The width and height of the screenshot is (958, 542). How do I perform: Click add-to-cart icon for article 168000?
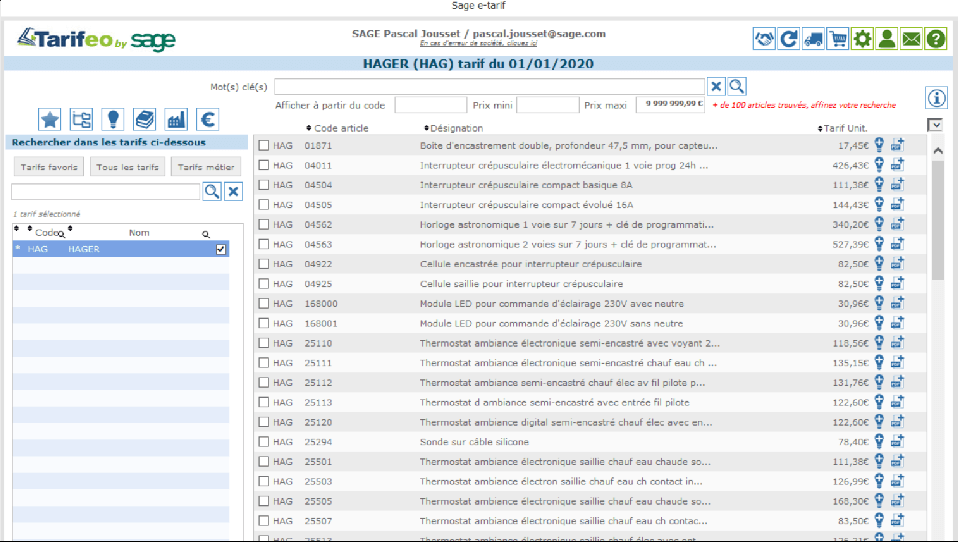(897, 303)
